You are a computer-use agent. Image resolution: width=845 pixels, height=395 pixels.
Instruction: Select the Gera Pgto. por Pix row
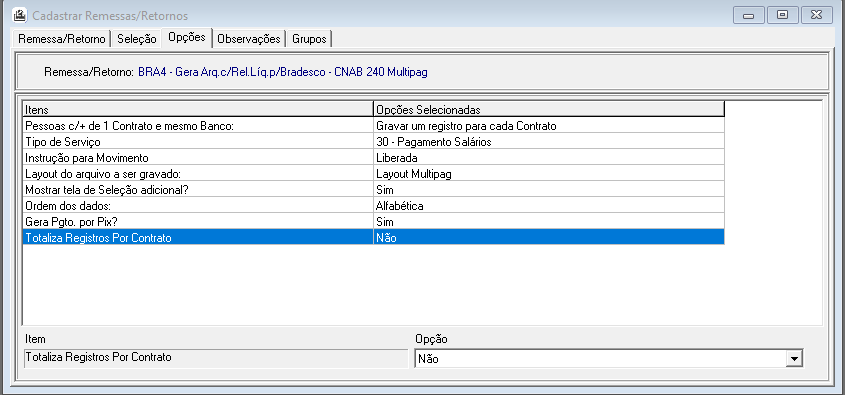(373, 222)
